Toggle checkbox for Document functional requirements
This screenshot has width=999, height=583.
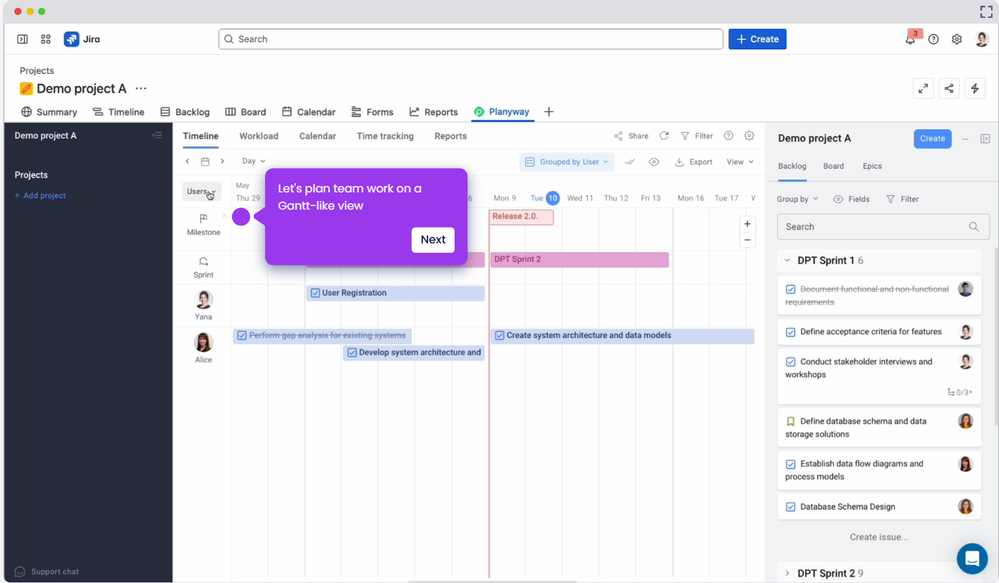click(x=791, y=289)
